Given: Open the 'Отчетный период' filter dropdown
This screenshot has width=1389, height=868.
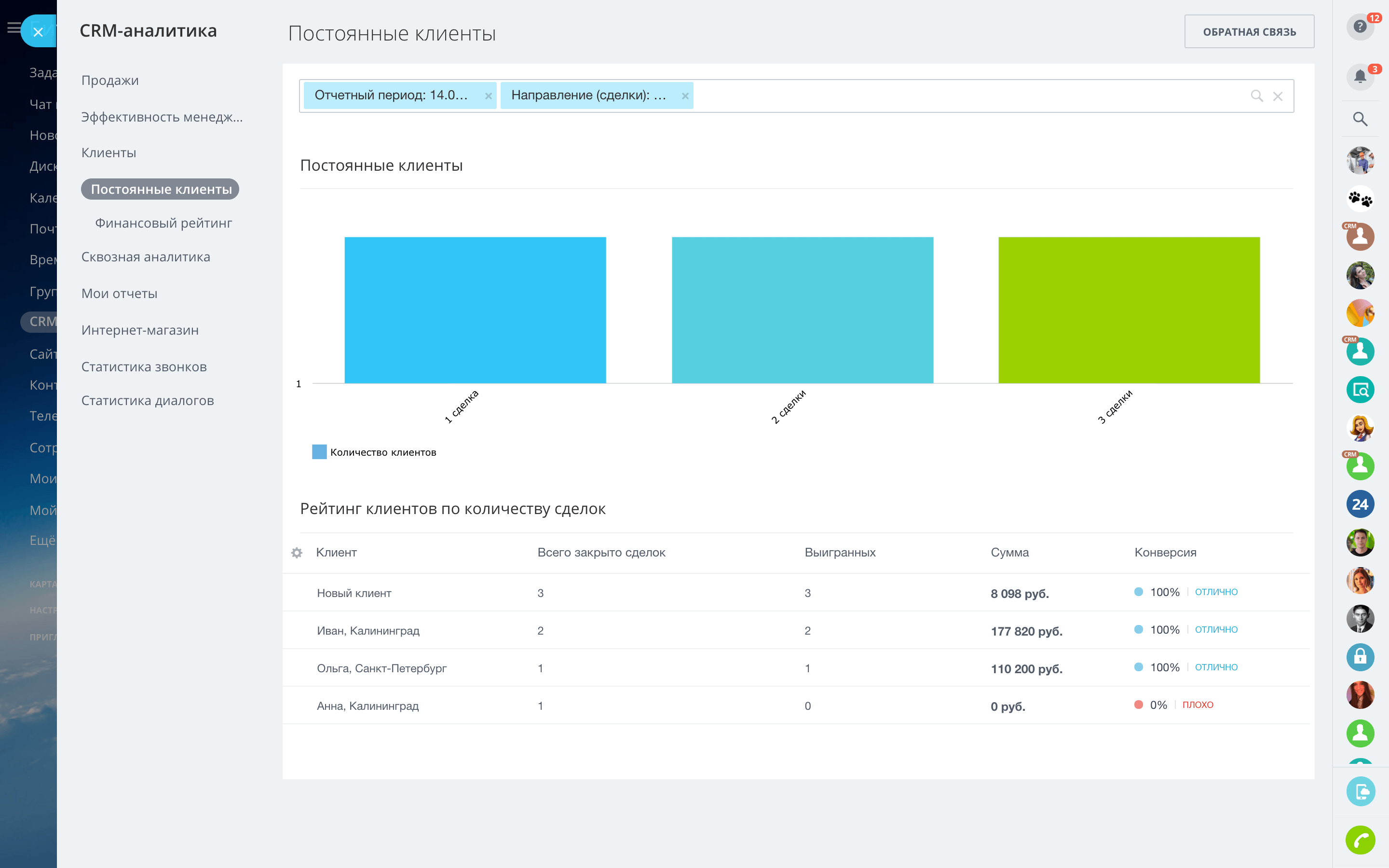Looking at the screenshot, I should [393, 95].
